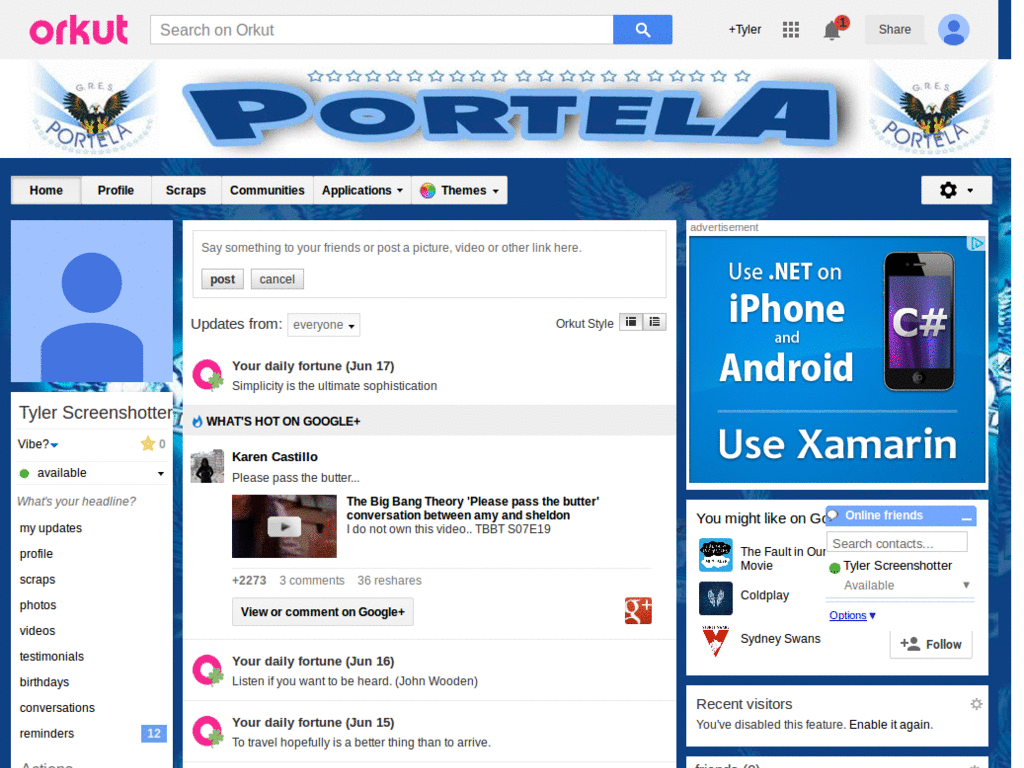Click the star icon beside Vibe

pyautogui.click(x=148, y=443)
